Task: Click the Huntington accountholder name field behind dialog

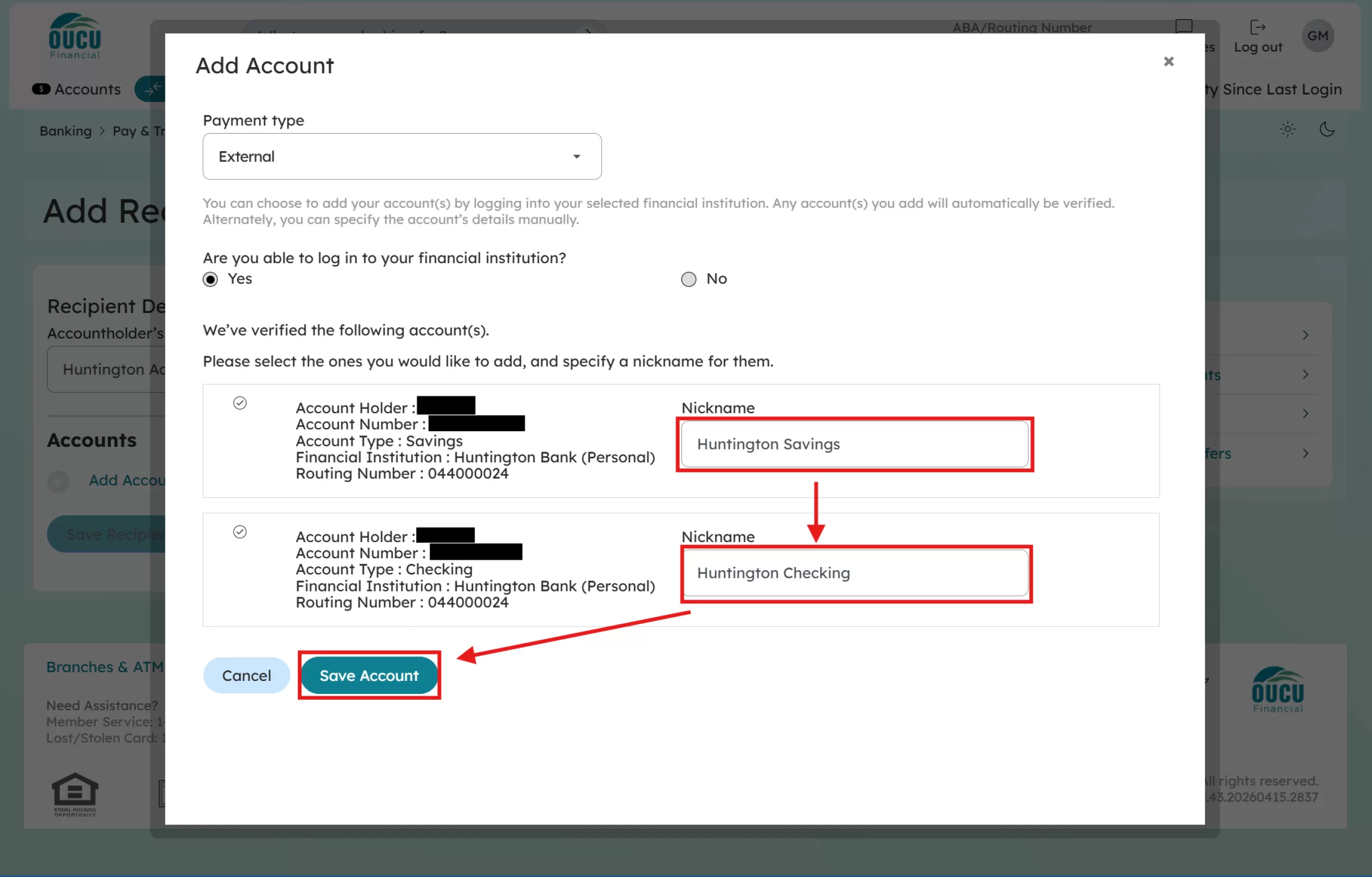Action: [x=106, y=369]
